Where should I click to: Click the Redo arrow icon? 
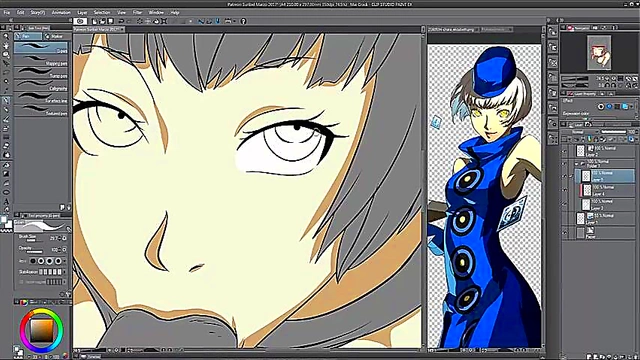point(129,21)
